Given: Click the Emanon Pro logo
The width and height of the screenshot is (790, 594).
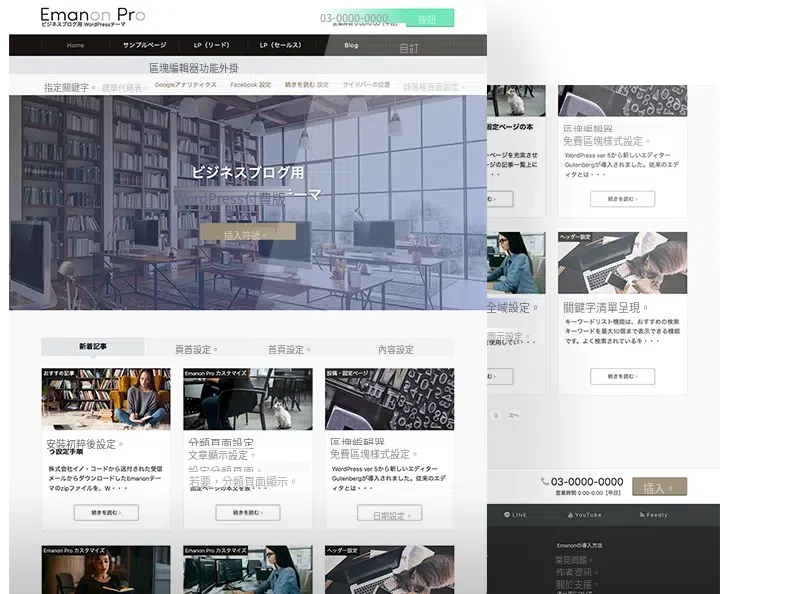Looking at the screenshot, I should tap(93, 17).
